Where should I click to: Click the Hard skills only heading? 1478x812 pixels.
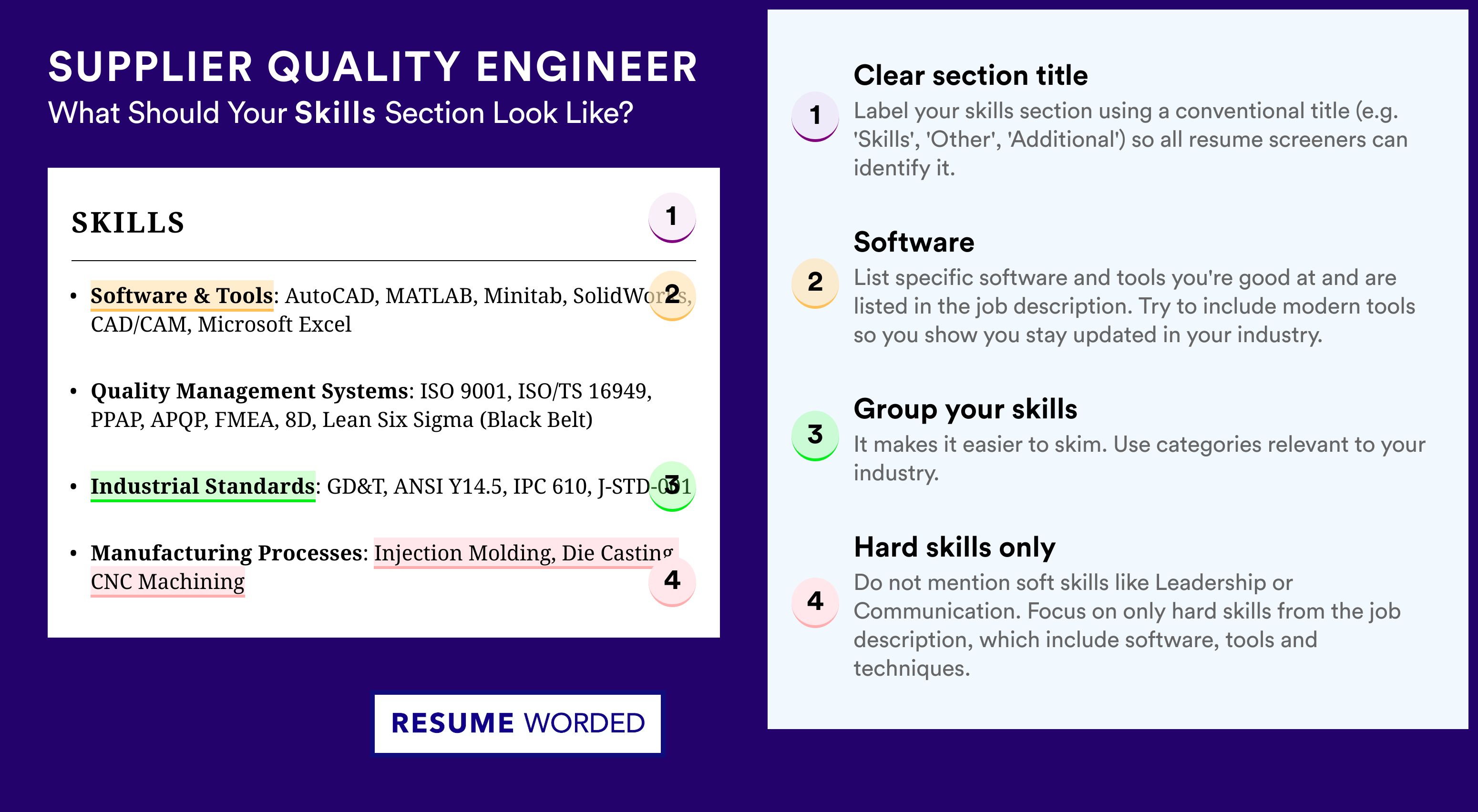(955, 547)
